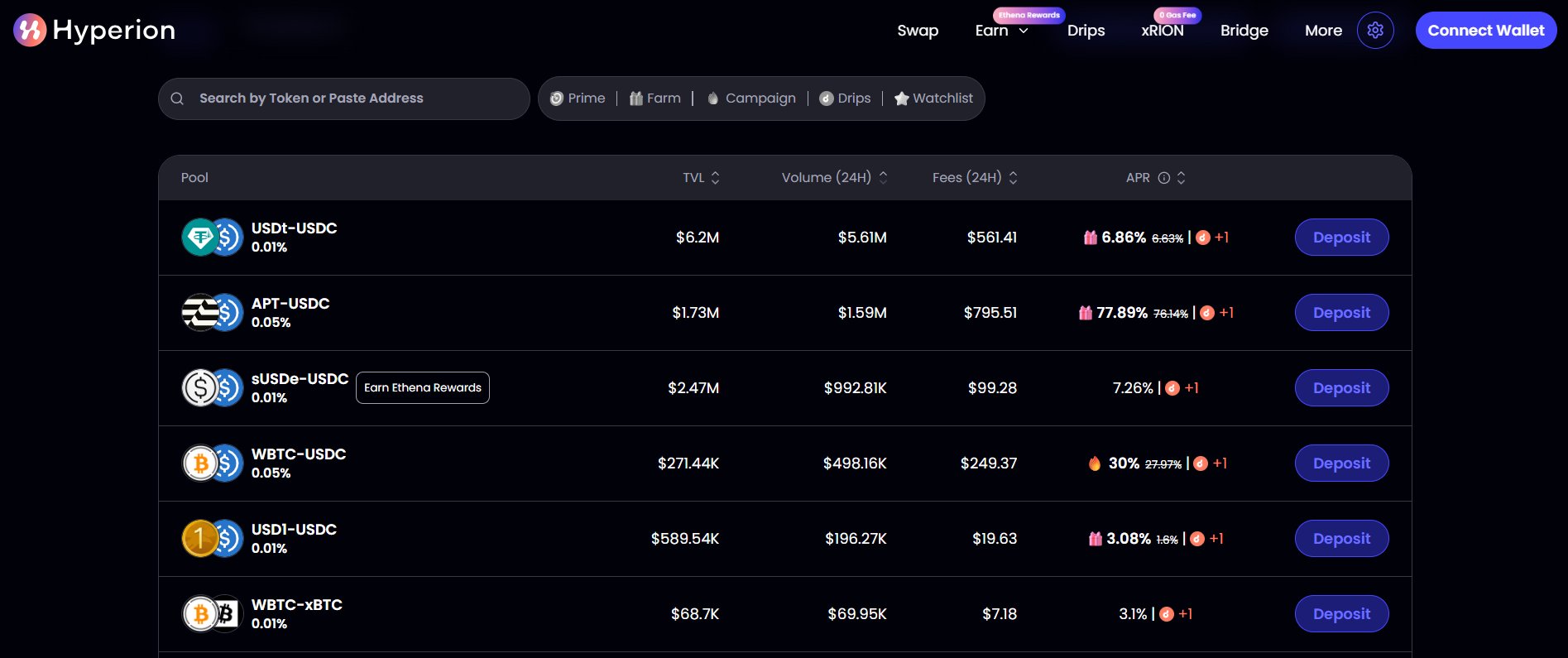Deposit into the WBTC-xBTC pool

coord(1341,614)
